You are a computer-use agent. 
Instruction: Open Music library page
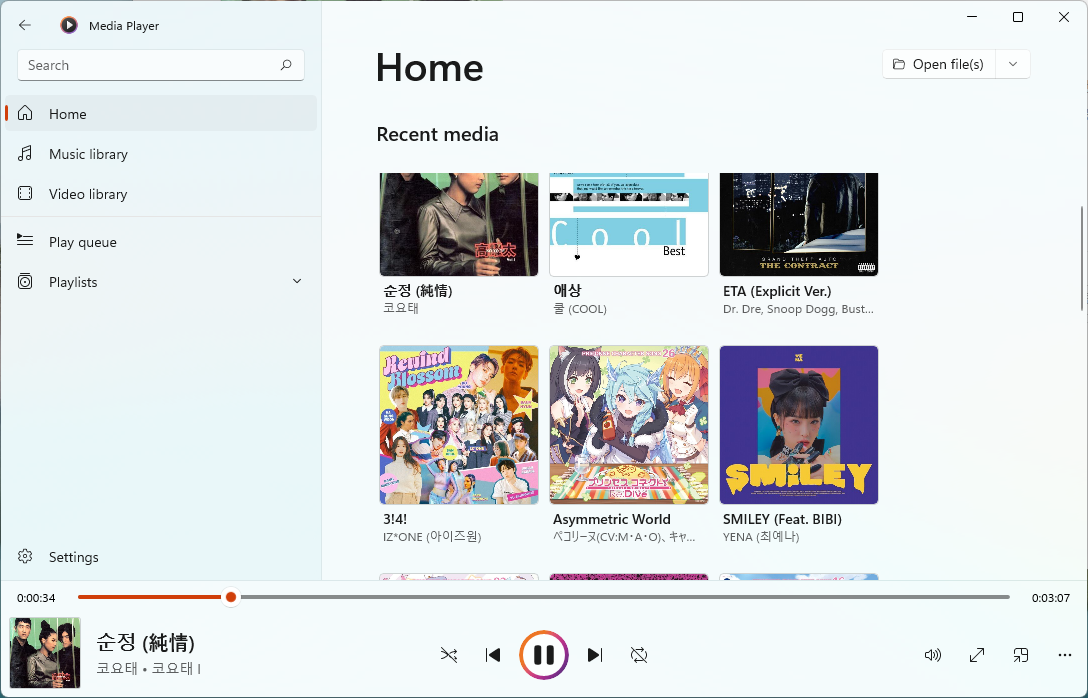coord(88,154)
